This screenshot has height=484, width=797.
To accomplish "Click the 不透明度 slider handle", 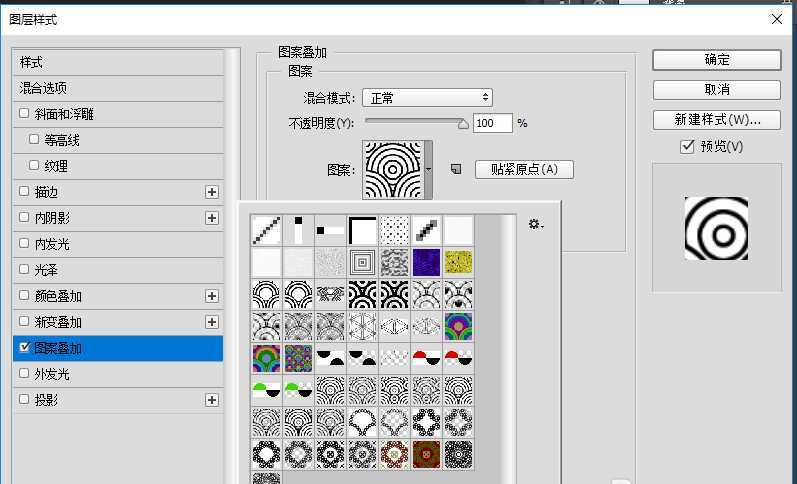I will tap(462, 124).
